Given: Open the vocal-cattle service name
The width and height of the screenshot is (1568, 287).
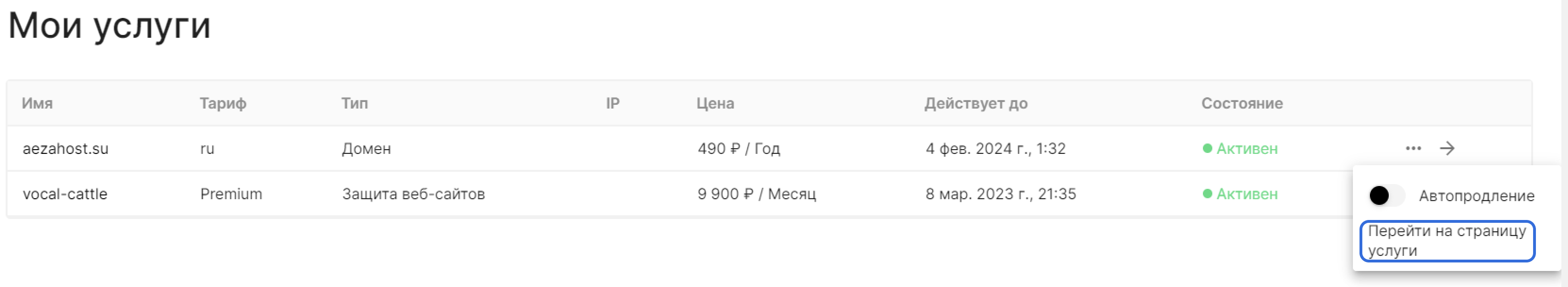Looking at the screenshot, I should pos(65,194).
